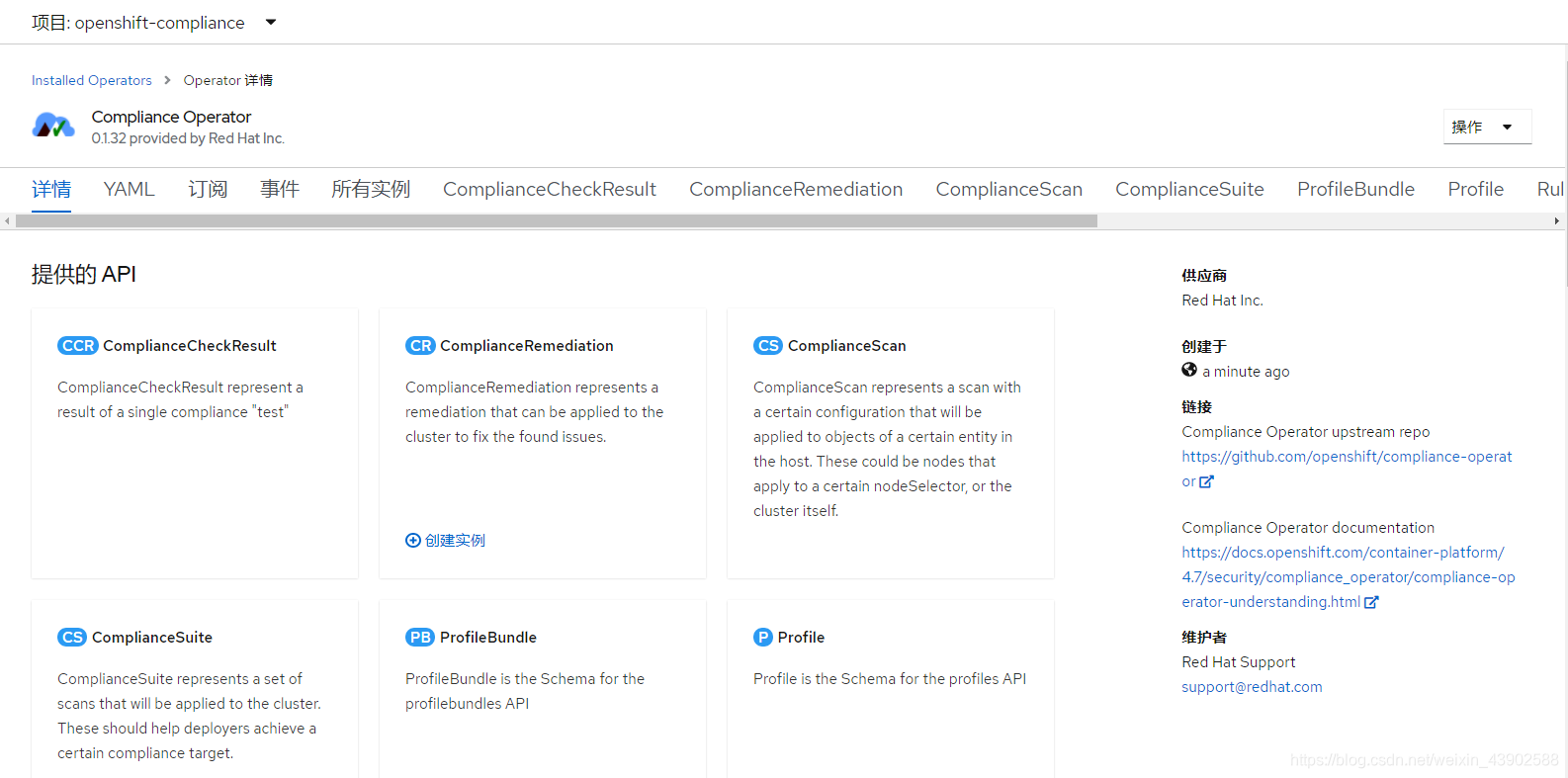This screenshot has height=778, width=1568.
Task: Open the github compliance-operator upstream repo link
Action: pyautogui.click(x=1347, y=457)
